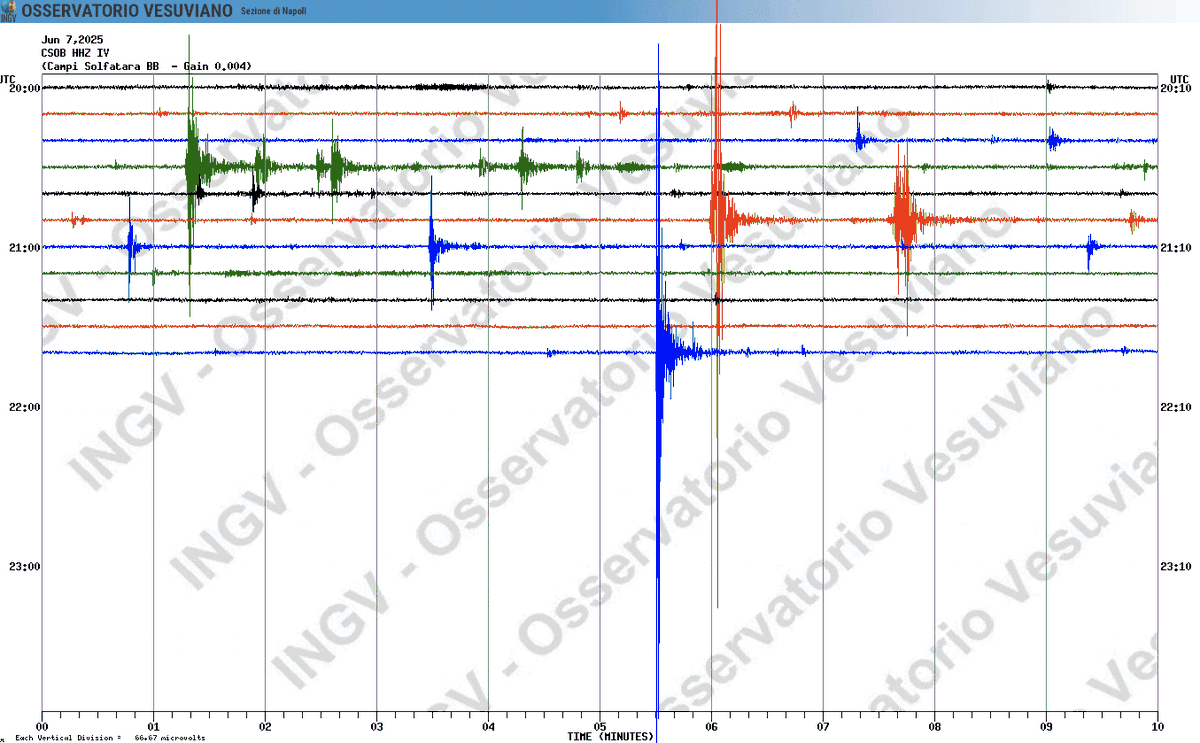Select the station code CSOB HHZ IV

[75, 53]
